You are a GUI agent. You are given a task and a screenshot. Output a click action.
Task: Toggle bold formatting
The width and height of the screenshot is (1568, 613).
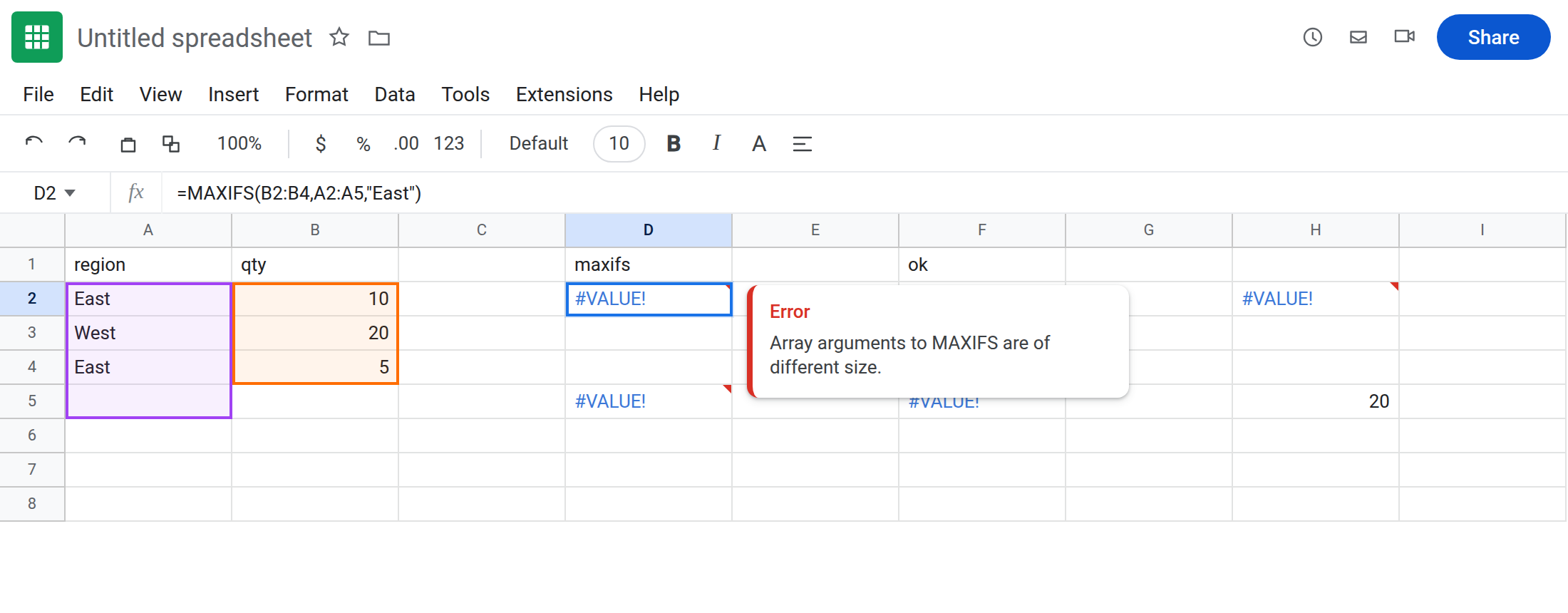[674, 143]
